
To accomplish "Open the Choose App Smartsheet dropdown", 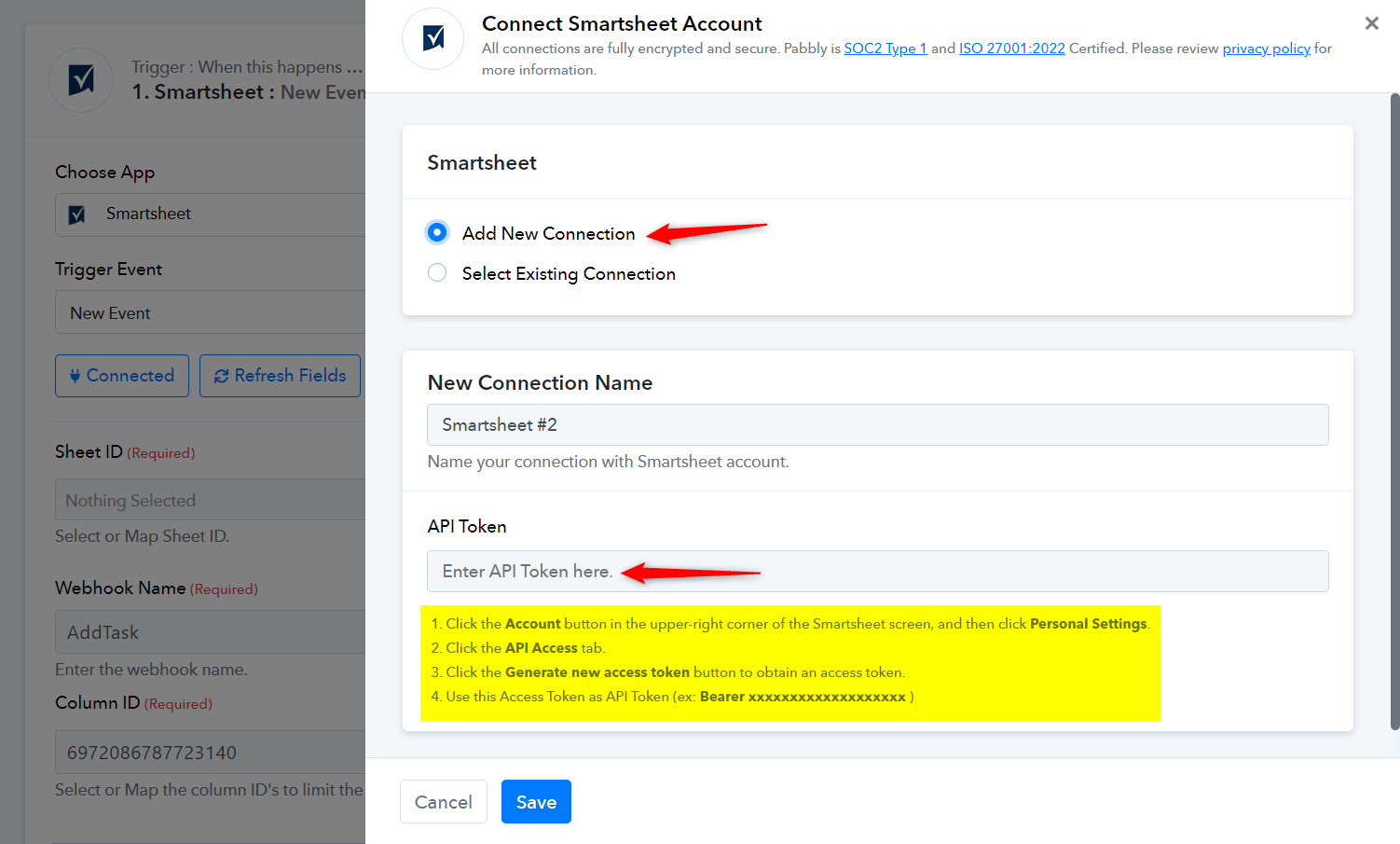I will (211, 214).
